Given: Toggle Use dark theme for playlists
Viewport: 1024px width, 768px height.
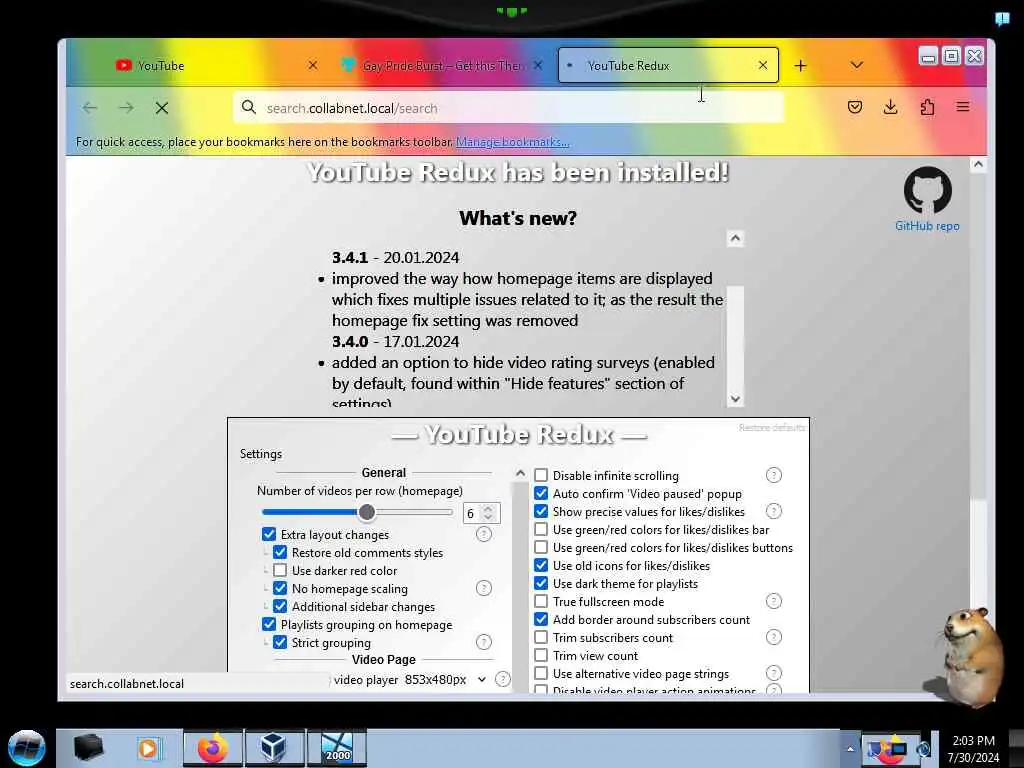Looking at the screenshot, I should pyautogui.click(x=541, y=583).
